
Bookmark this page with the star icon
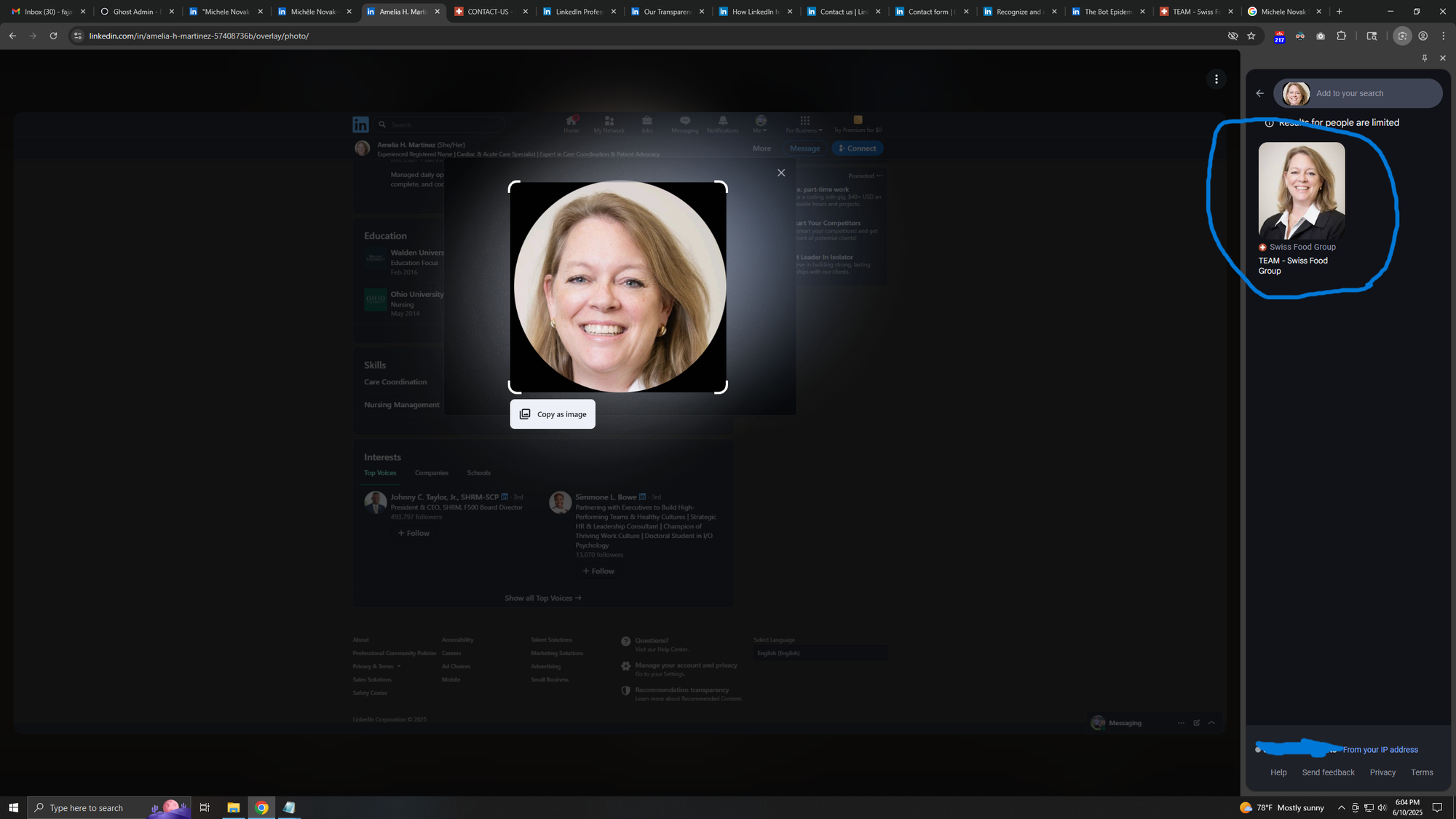[1251, 36]
